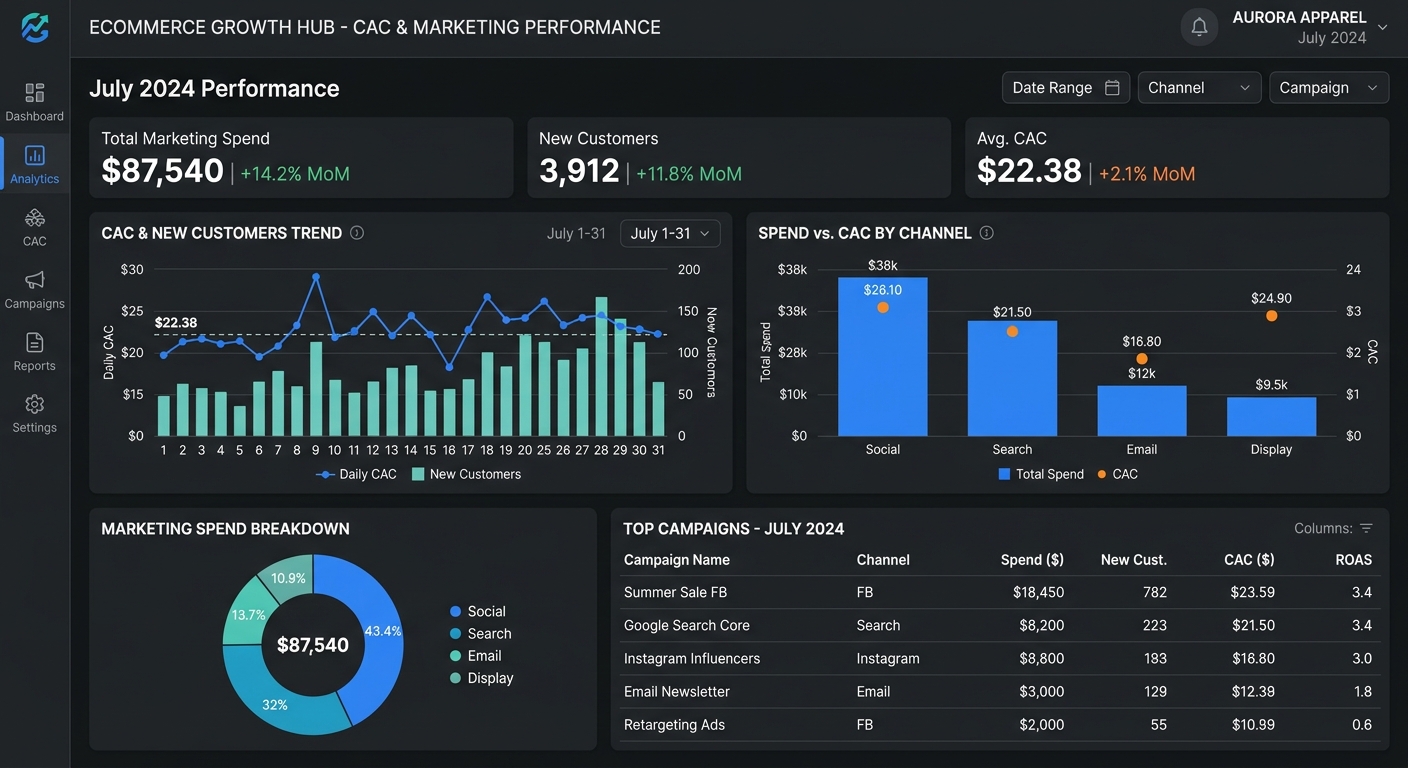Screen dimensions: 1408x768
Task: Open the notifications bell
Action: 1199,28
